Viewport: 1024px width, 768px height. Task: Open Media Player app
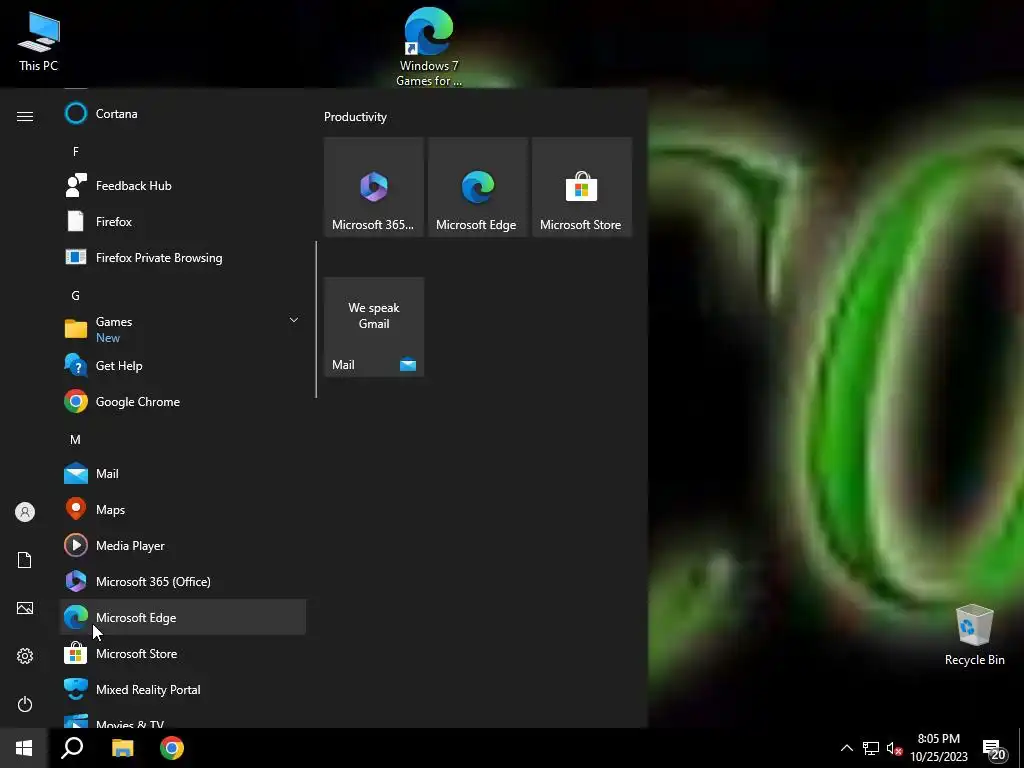183,545
